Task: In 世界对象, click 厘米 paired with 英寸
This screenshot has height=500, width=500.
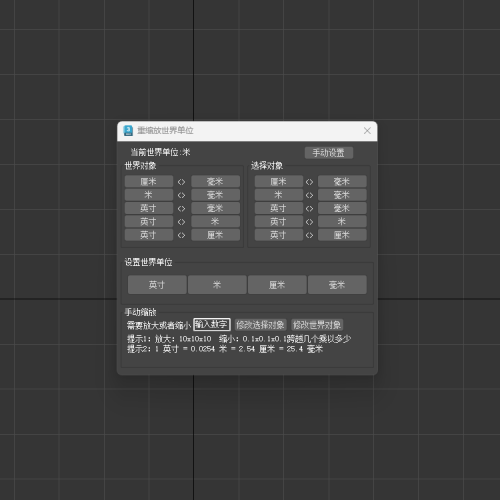Action: click(x=215, y=235)
